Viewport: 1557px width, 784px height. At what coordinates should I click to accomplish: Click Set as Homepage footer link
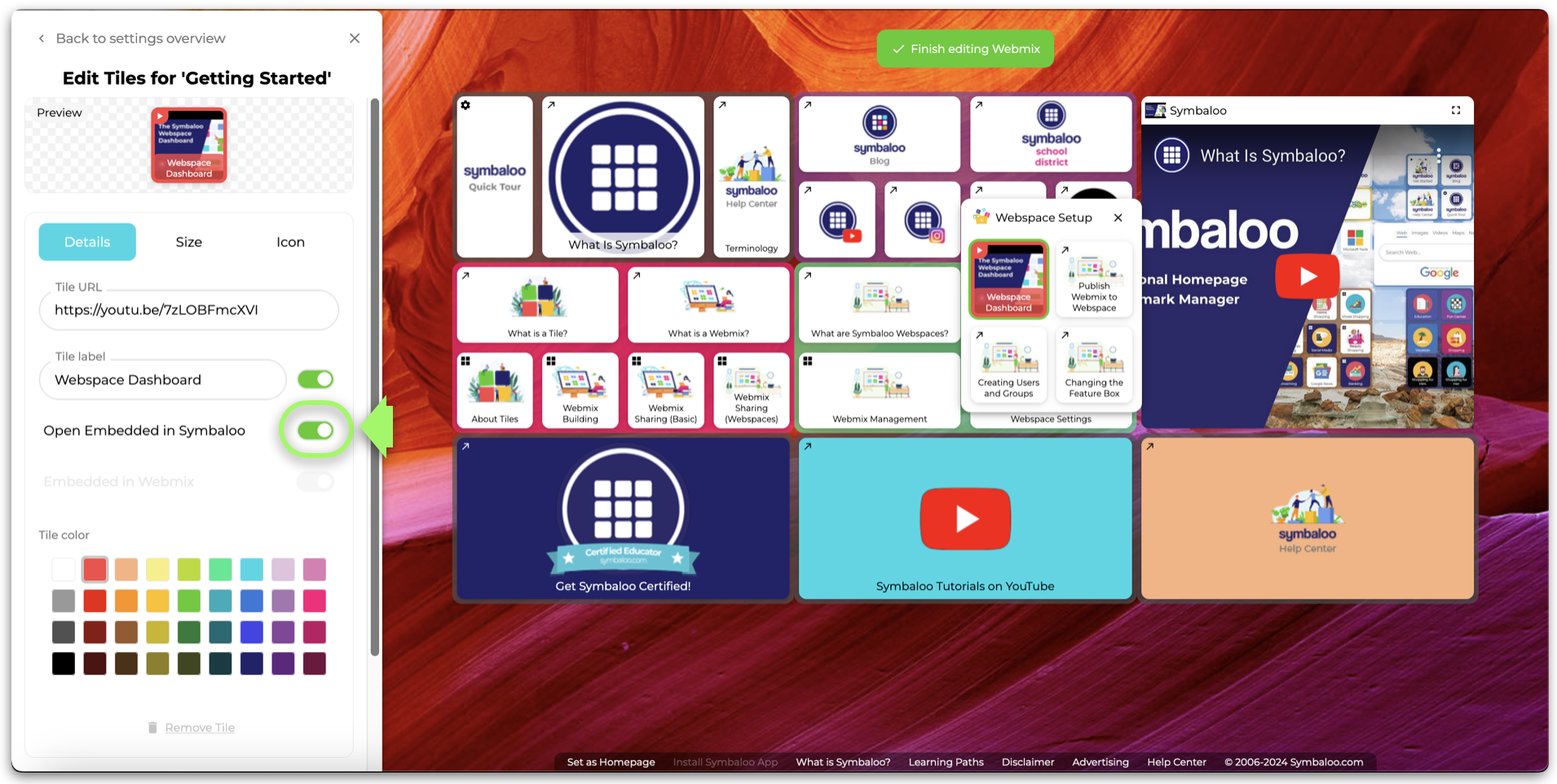(611, 762)
